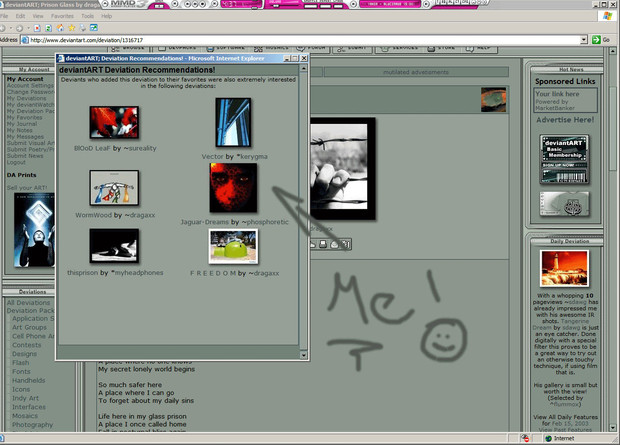Click the Internet zone globe in status bar
The height and width of the screenshot is (445, 620).
click(x=548, y=438)
